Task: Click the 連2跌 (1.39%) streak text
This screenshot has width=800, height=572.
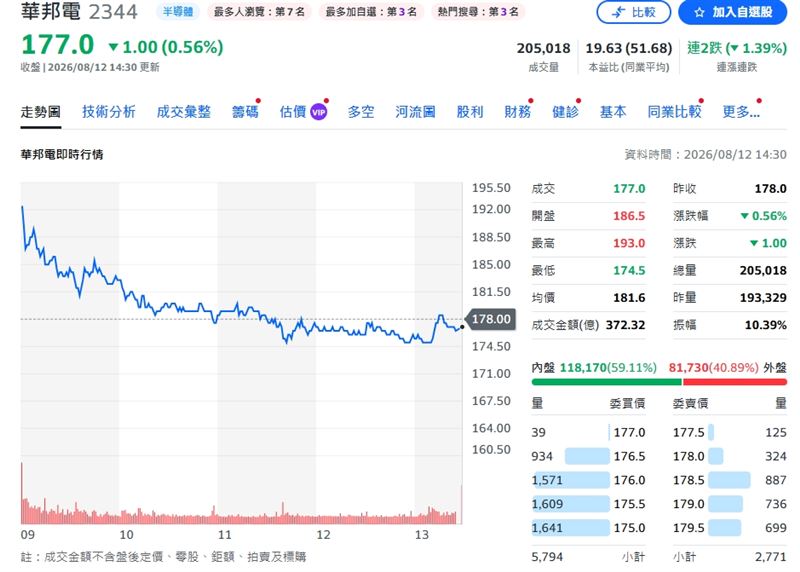Action: (737, 48)
